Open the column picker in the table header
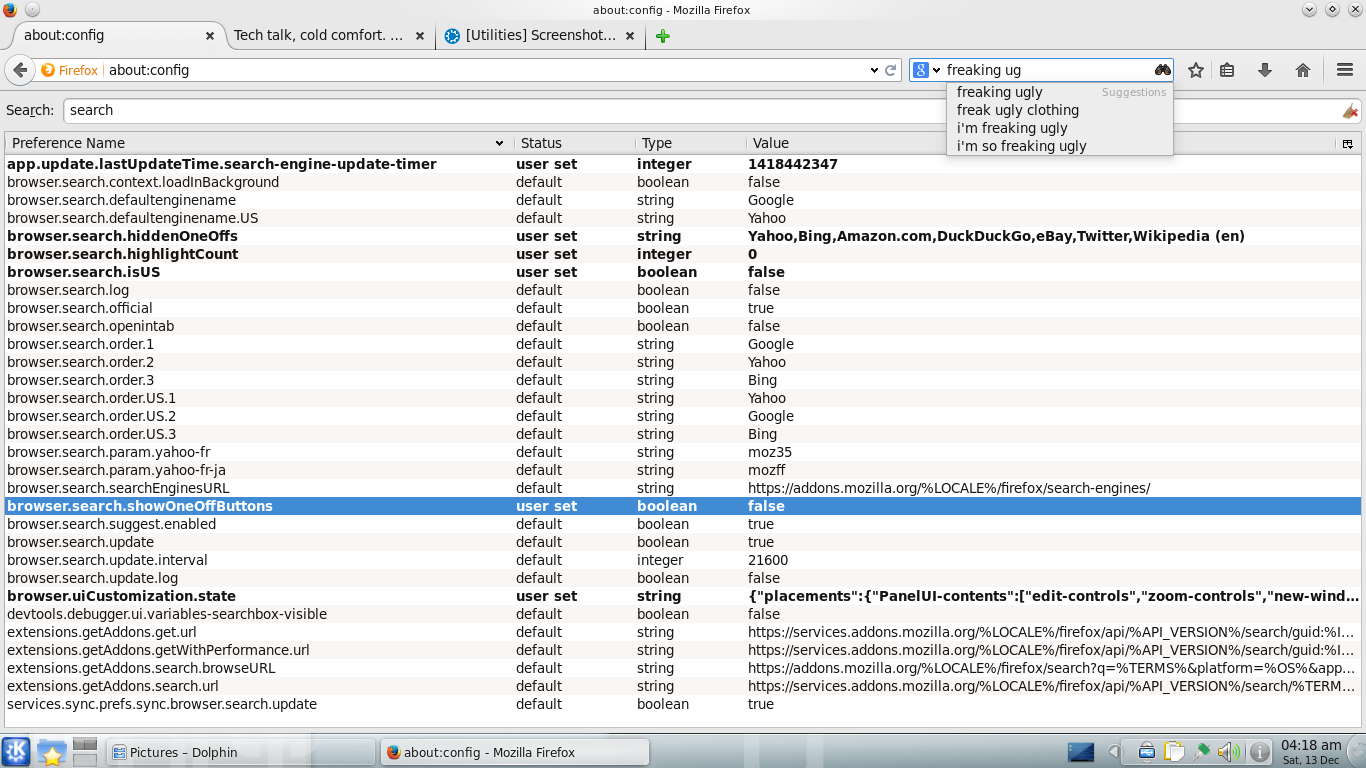This screenshot has height=768, width=1366. pos(1348,143)
